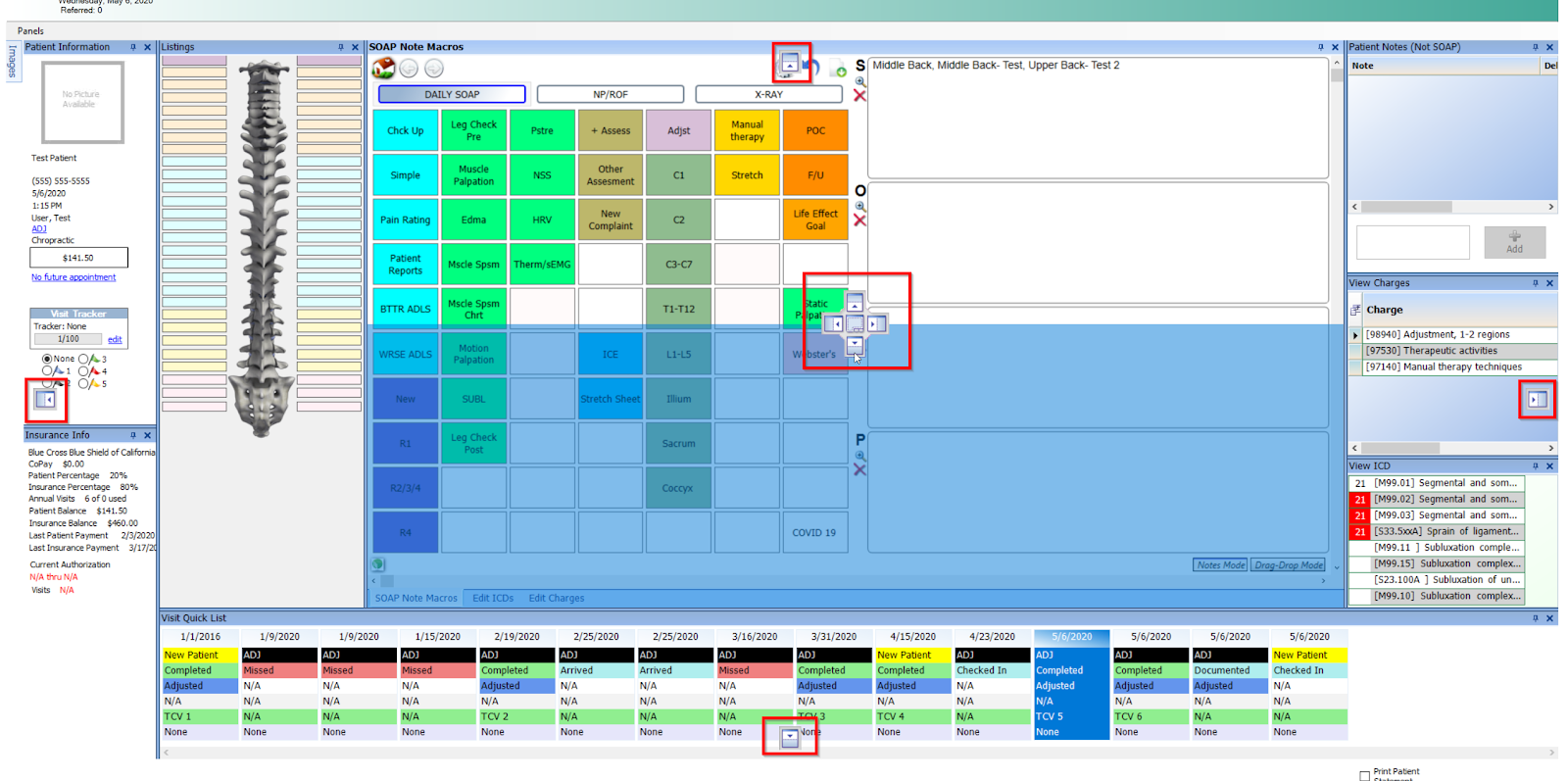The width and height of the screenshot is (1568, 781).
Task: Click the back arrow in SOAP macros toolbar
Action: 409,68
